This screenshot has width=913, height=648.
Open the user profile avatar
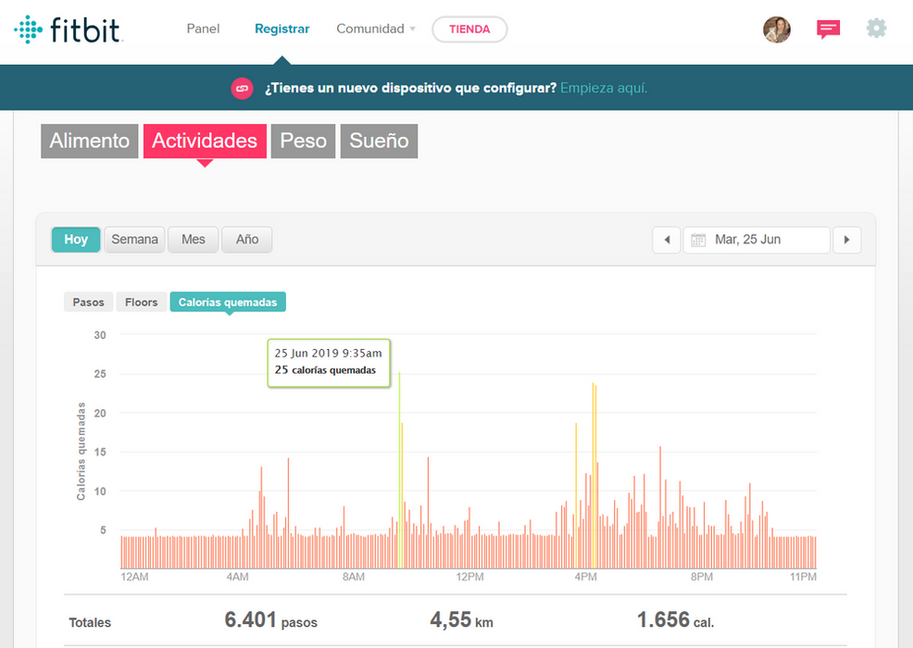(x=777, y=29)
